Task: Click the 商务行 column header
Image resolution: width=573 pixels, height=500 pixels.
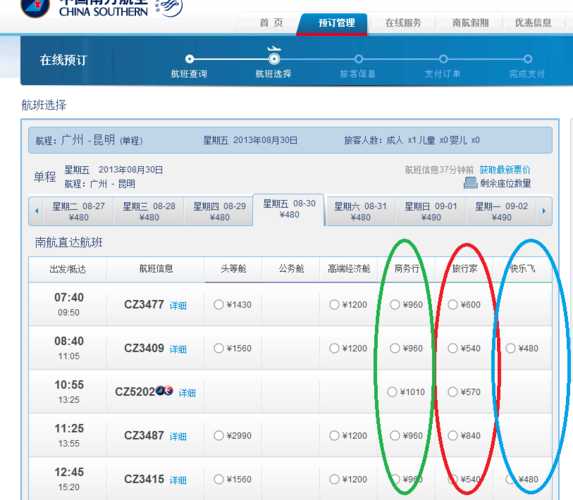Action: click(x=407, y=269)
